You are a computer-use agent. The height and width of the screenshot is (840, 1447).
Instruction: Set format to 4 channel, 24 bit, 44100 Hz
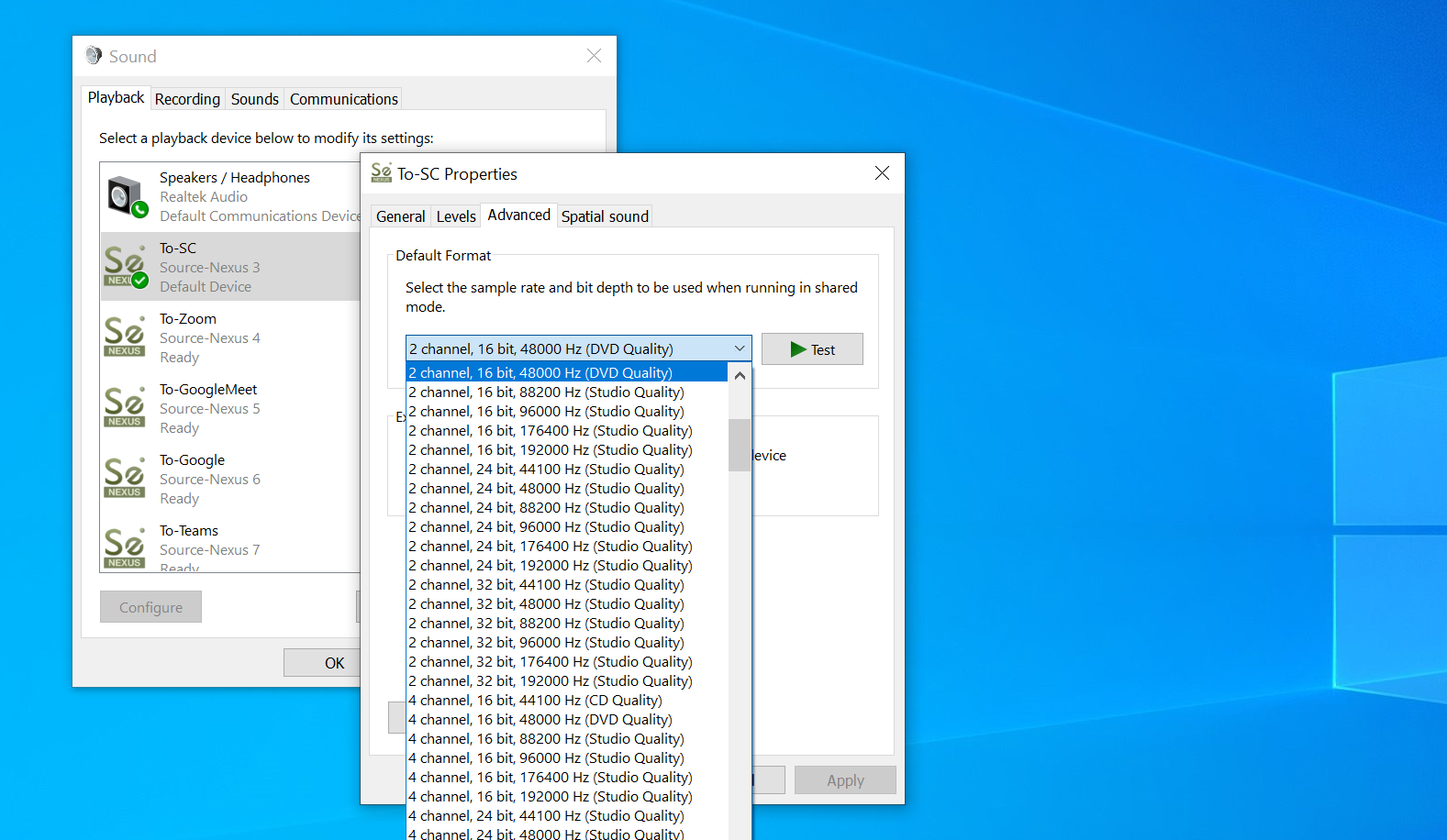pyautogui.click(x=567, y=815)
